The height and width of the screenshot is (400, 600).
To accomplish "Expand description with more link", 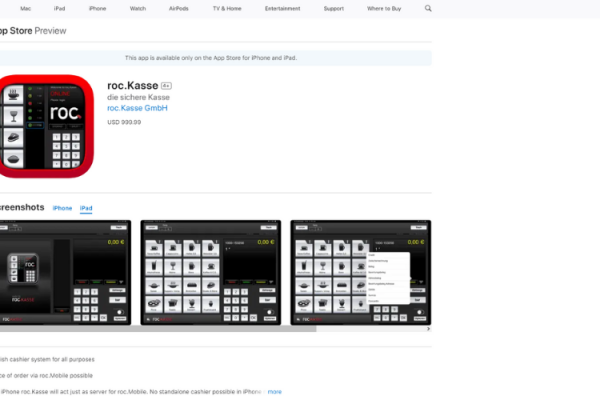I will 275,392.
